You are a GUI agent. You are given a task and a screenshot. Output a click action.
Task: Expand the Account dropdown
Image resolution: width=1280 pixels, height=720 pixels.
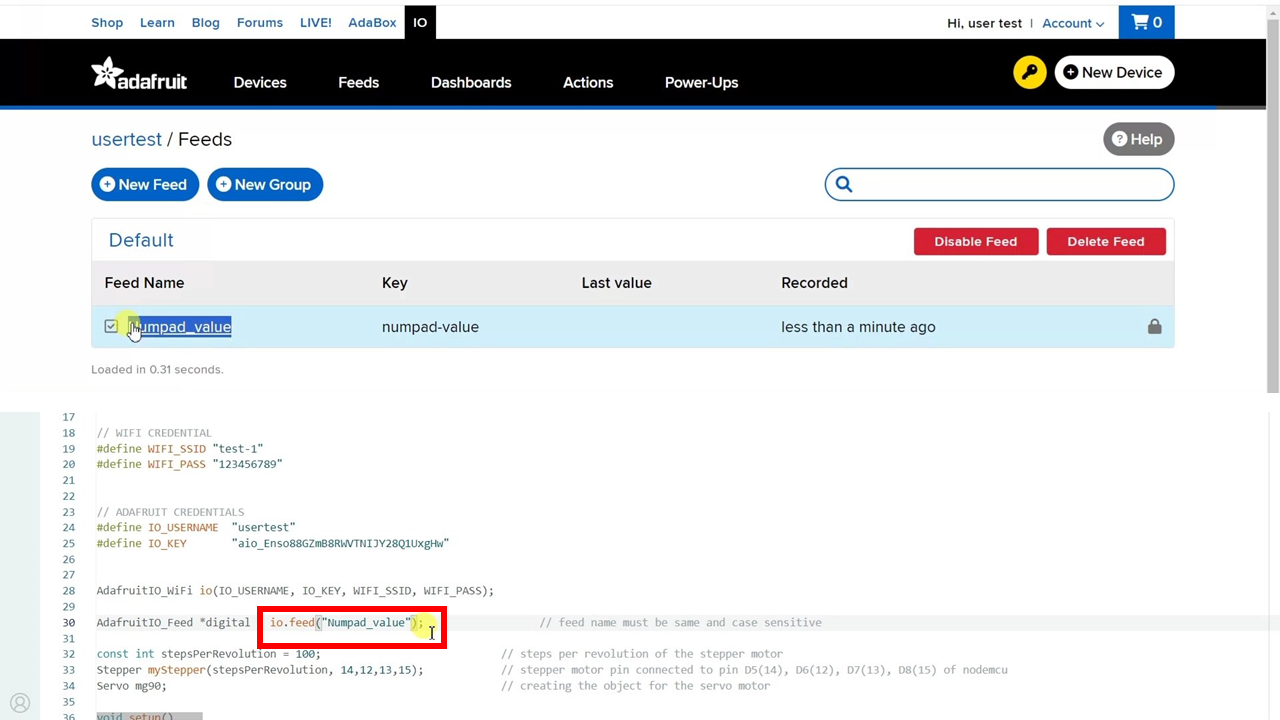[1073, 23]
